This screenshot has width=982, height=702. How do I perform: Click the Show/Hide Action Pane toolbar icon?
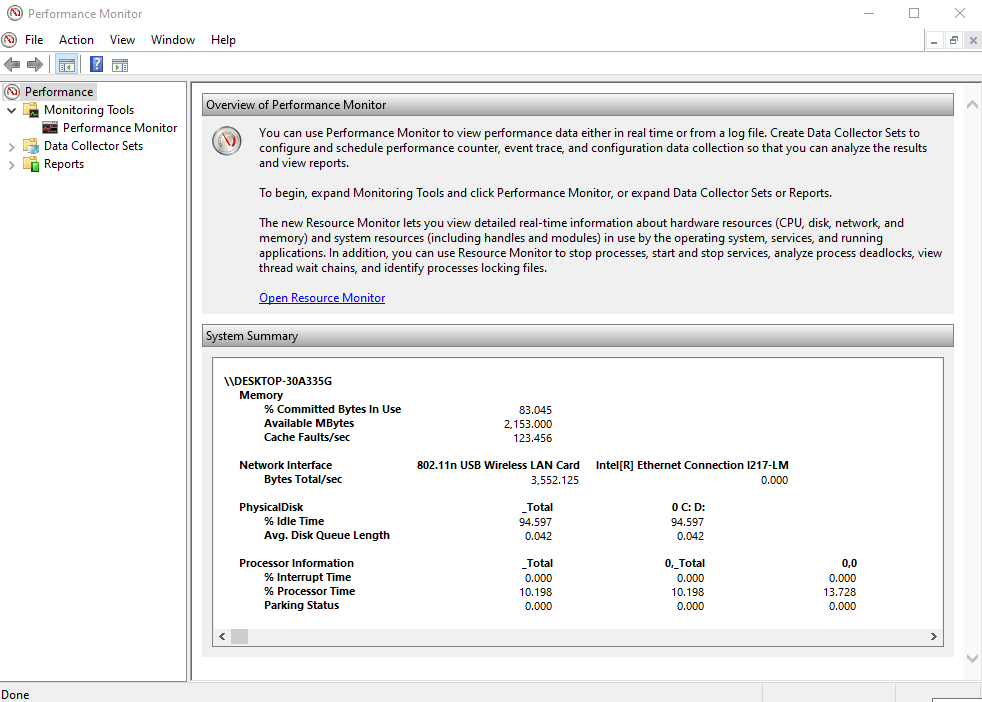(119, 63)
